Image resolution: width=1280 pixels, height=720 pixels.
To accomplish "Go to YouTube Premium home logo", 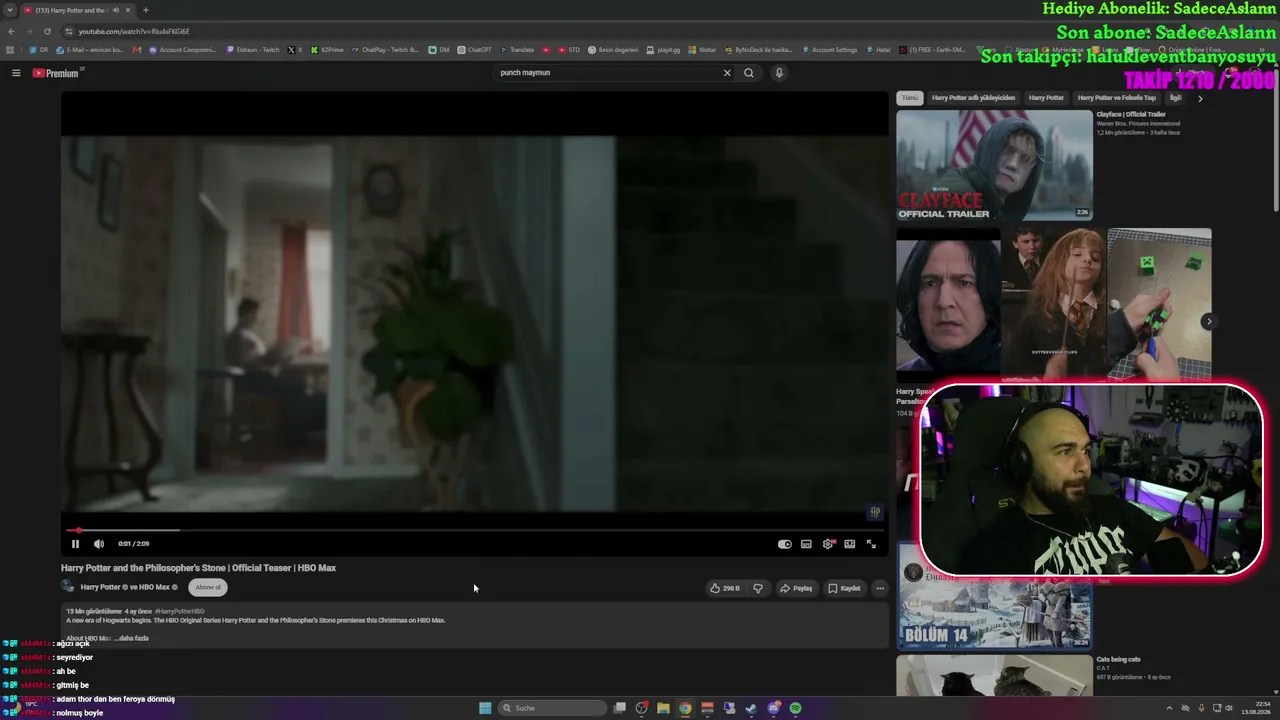I will (56, 73).
